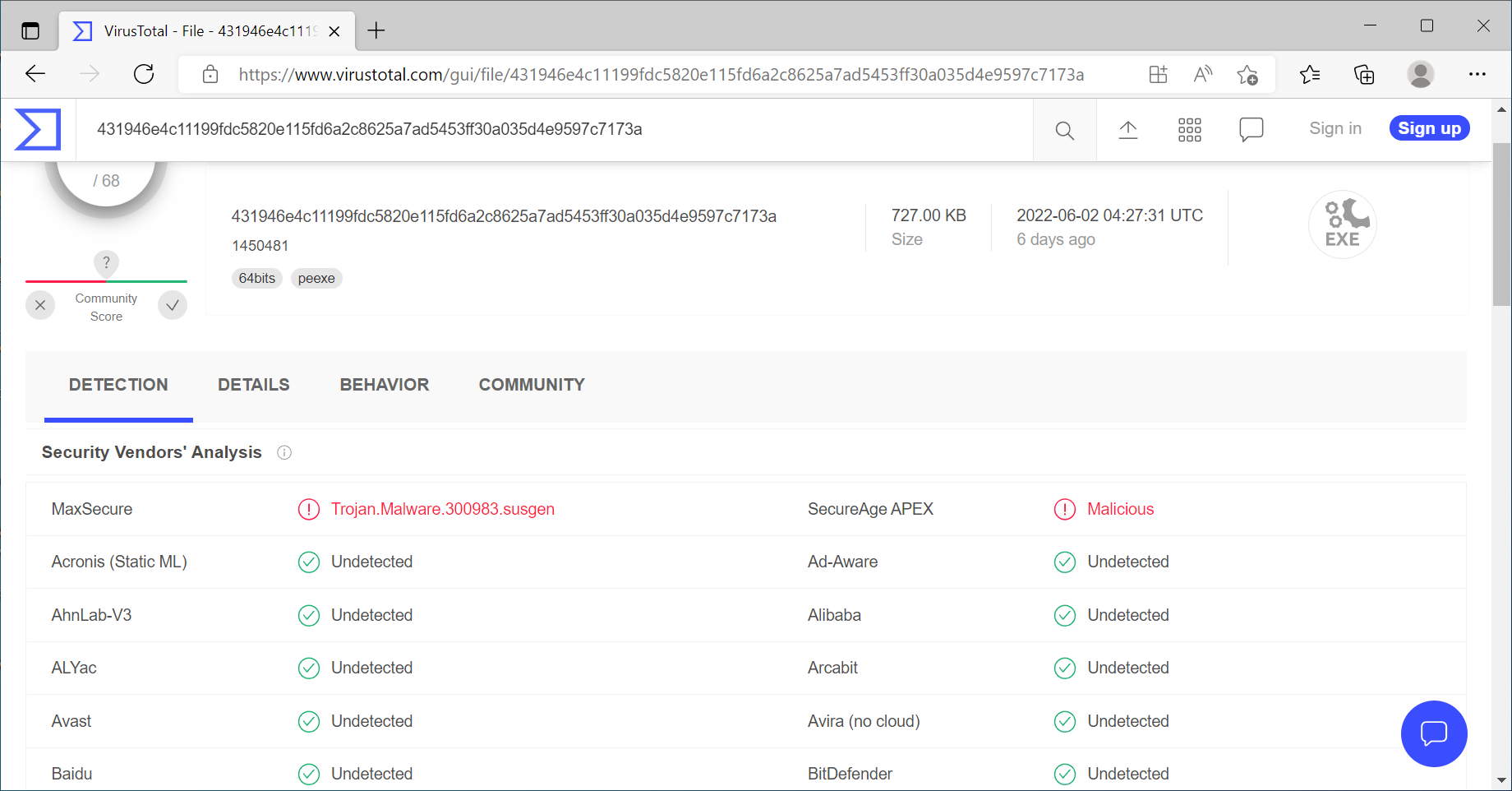Click the search magnifier icon
1512x791 pixels.
[1064, 130]
